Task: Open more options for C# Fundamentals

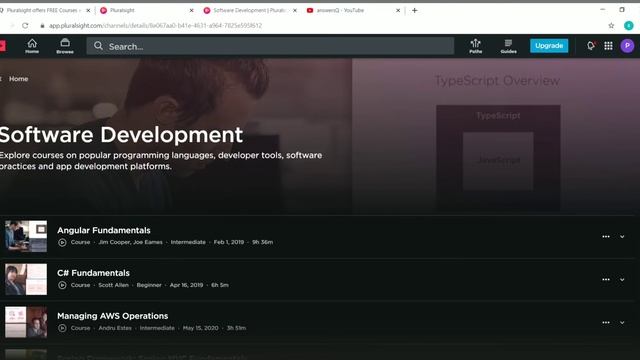Action: click(606, 280)
